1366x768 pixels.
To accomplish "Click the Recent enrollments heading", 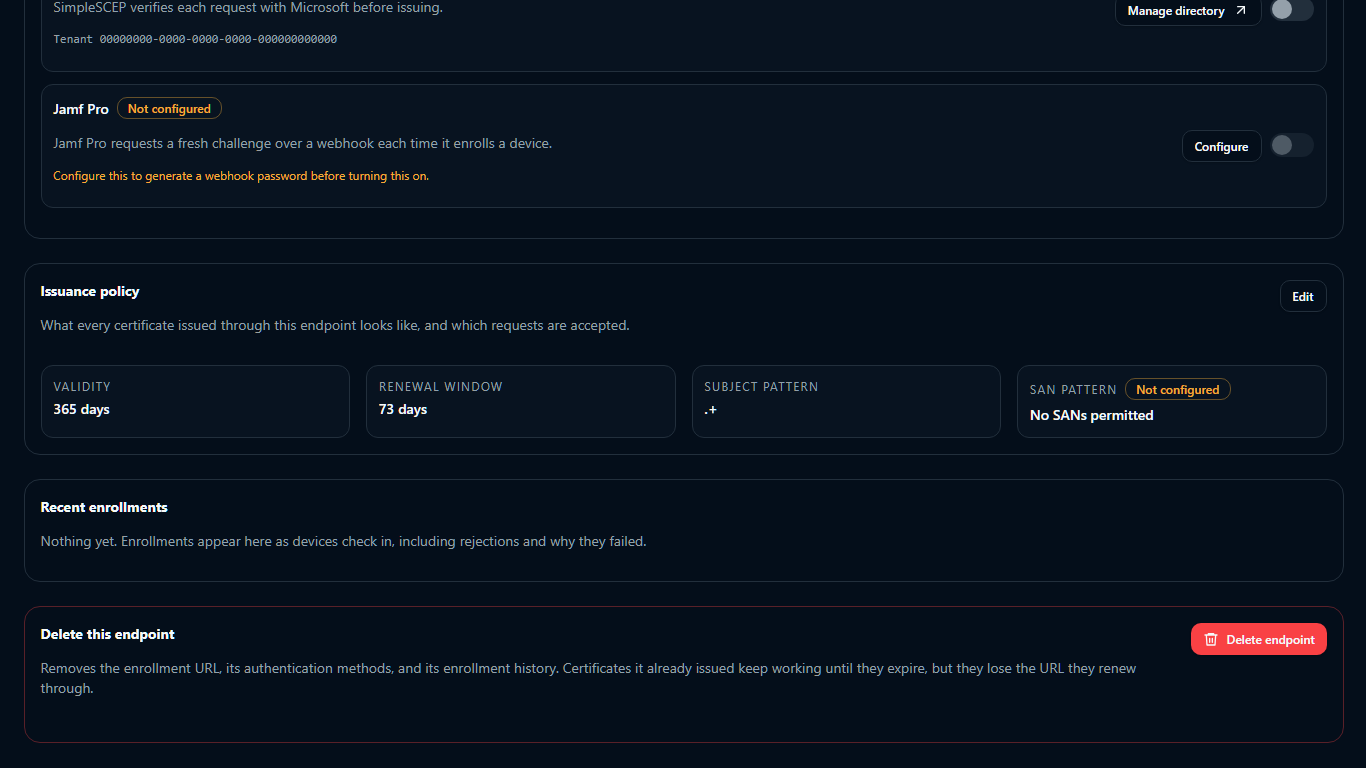I will point(104,507).
